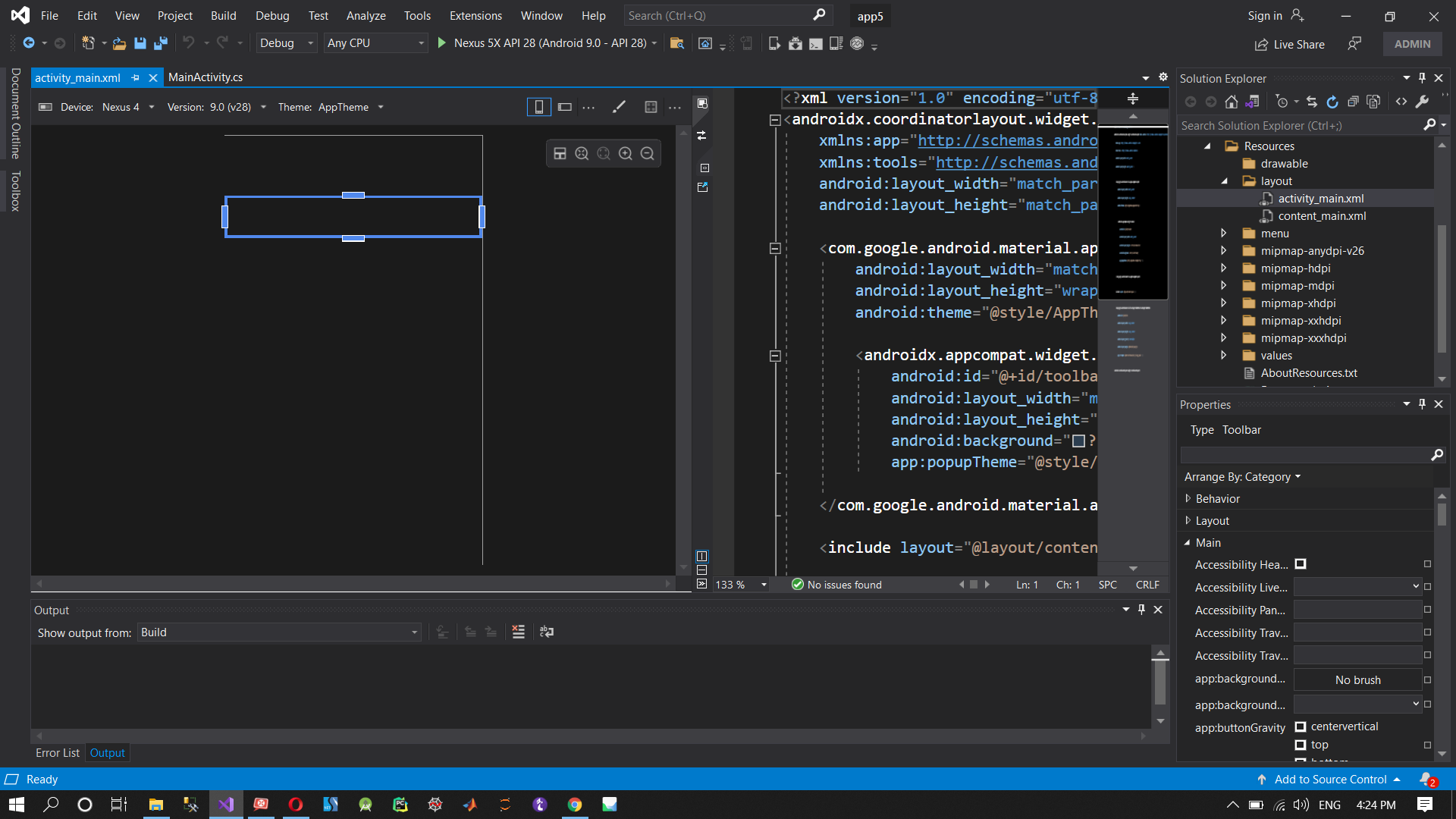Screen dimensions: 1456x819
Task: Click Clear All icon in Output panel
Action: (519, 632)
